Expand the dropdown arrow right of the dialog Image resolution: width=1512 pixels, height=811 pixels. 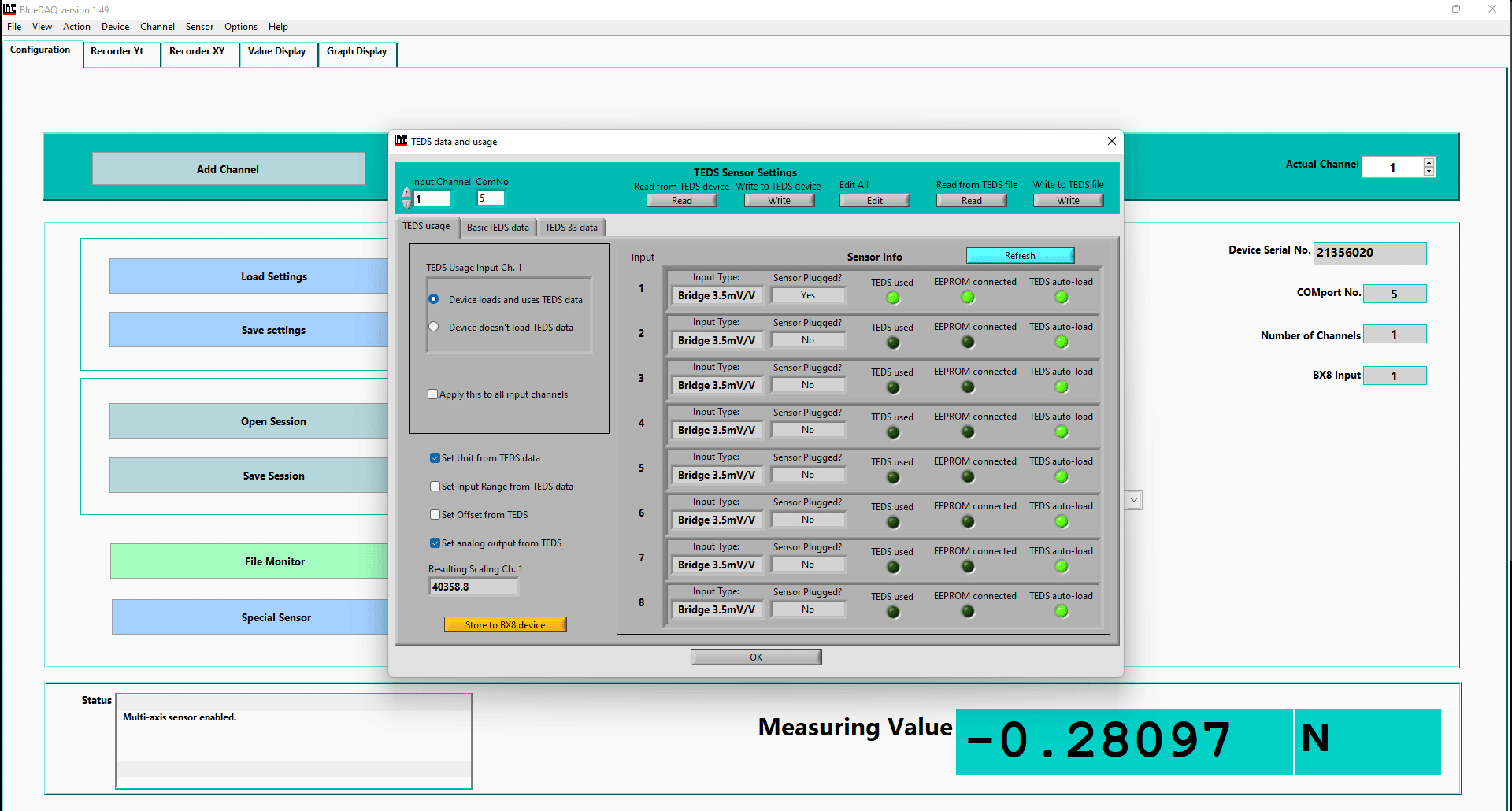tap(1134, 500)
